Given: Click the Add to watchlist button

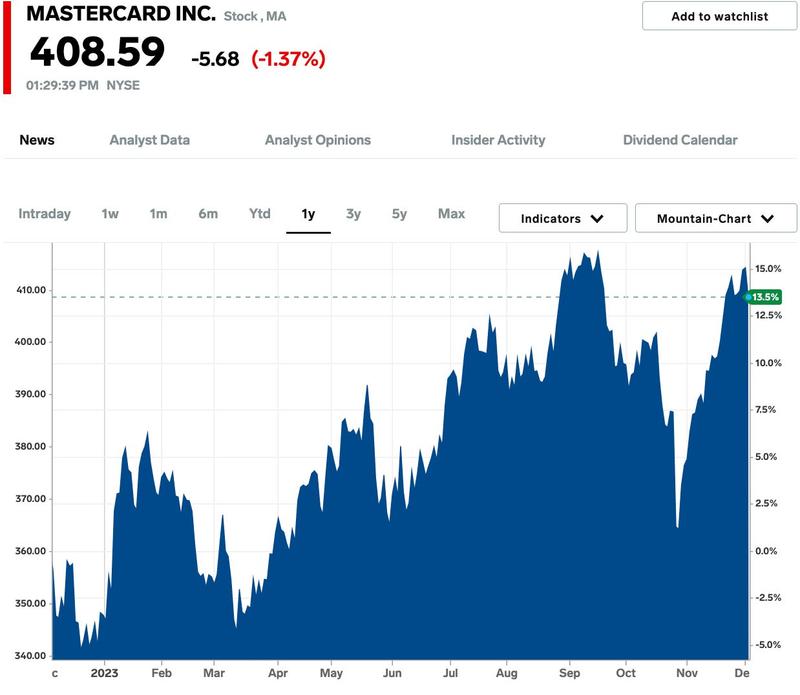Looking at the screenshot, I should tap(719, 16).
